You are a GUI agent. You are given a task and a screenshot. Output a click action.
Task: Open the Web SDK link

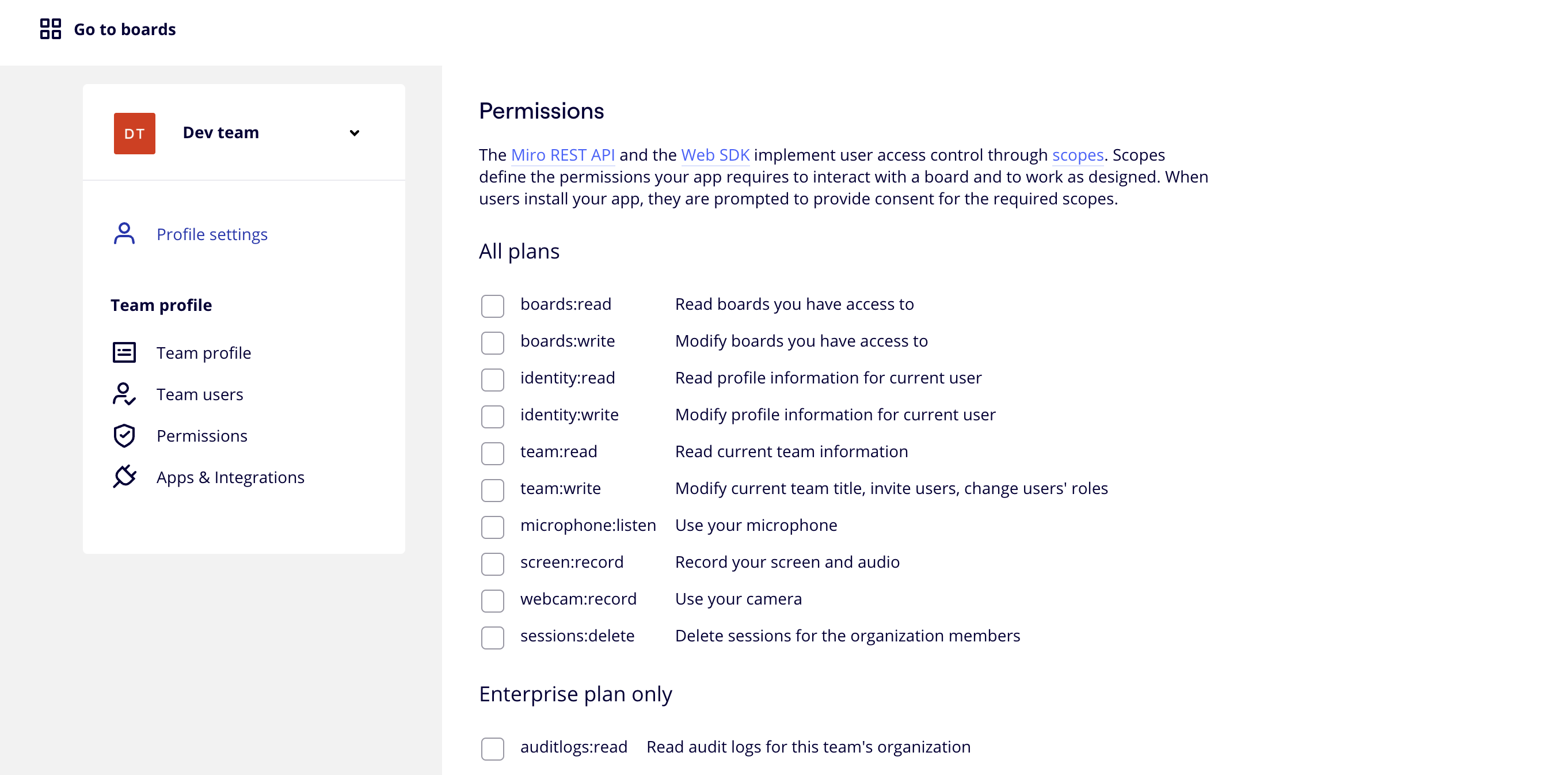pos(716,155)
